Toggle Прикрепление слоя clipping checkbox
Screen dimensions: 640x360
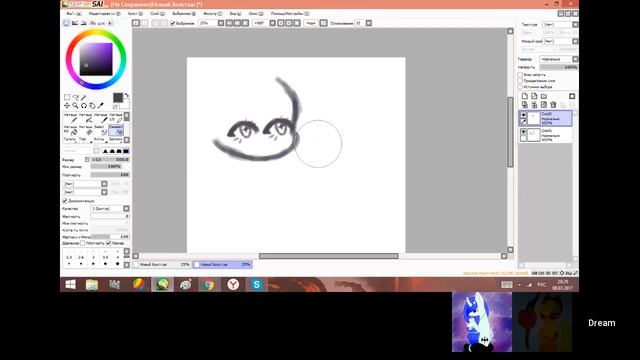click(520, 81)
